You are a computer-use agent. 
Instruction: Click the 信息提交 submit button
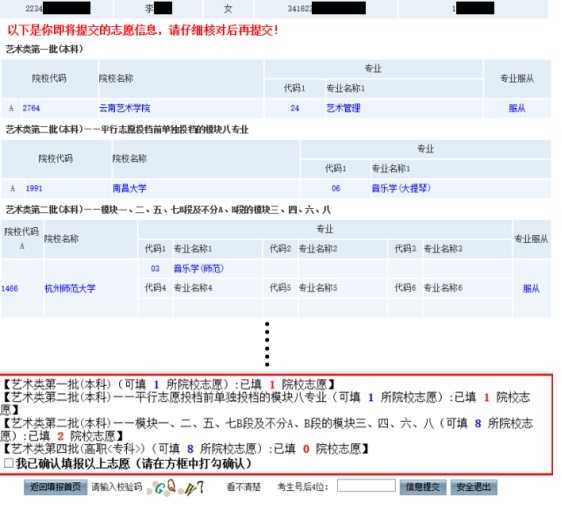point(423,487)
